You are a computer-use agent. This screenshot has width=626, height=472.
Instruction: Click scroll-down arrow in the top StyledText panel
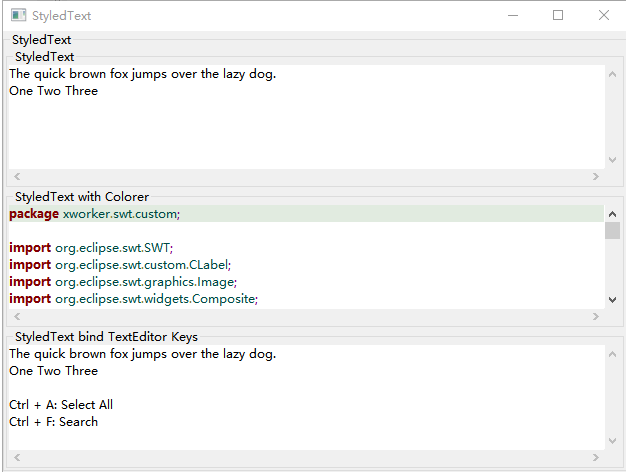pyautogui.click(x=612, y=159)
